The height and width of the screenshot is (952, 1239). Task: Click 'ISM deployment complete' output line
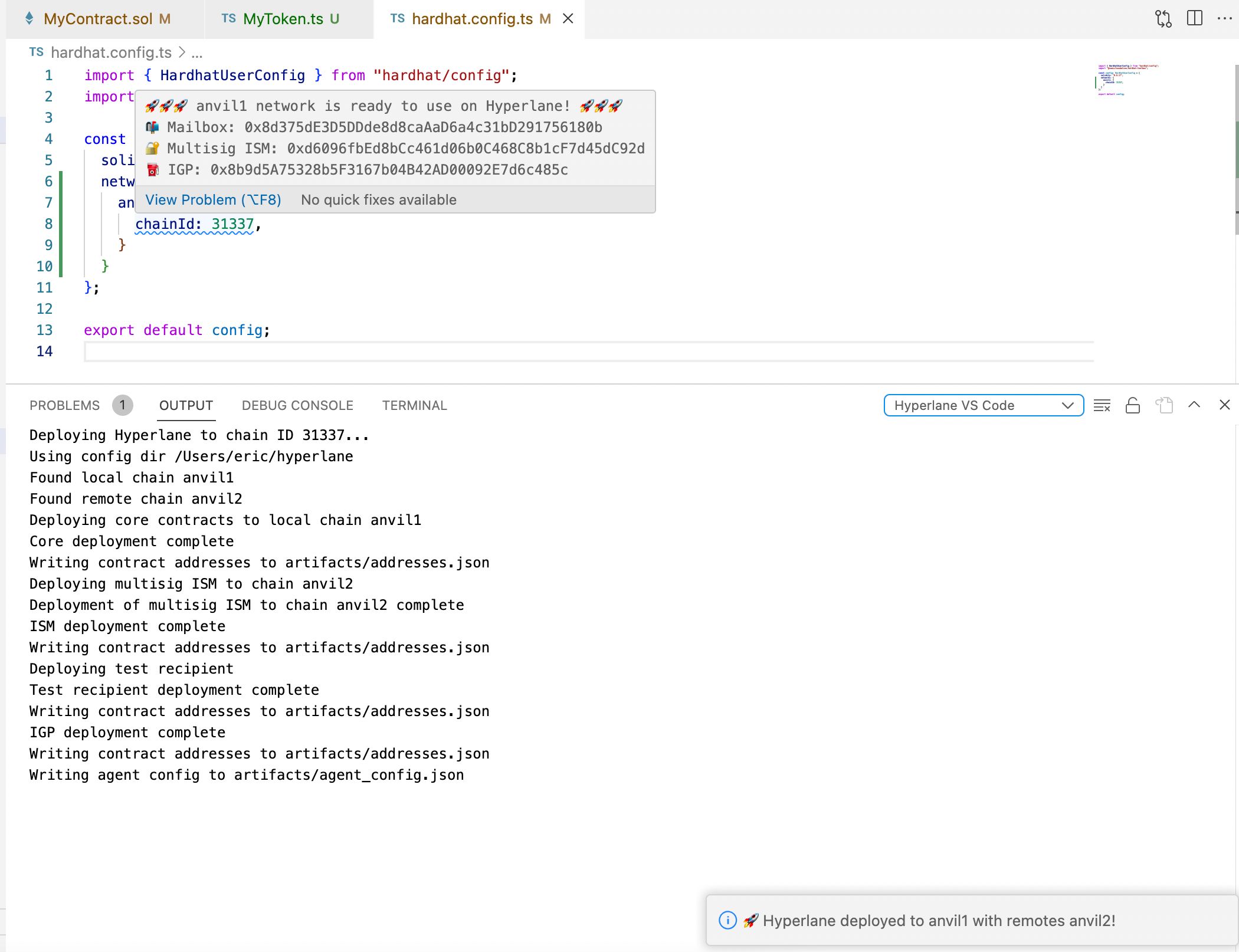(x=127, y=626)
